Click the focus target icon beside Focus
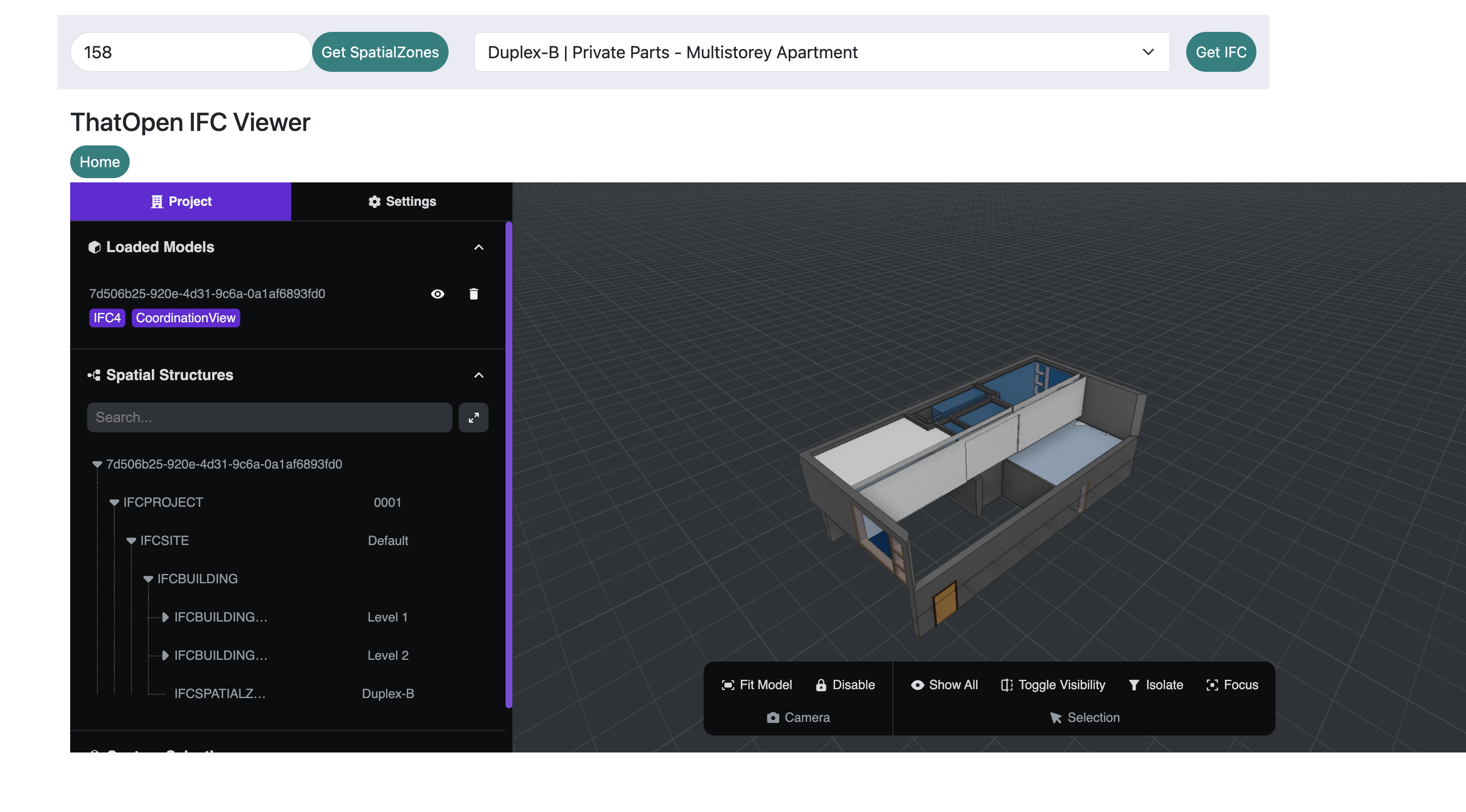This screenshot has height=812, width=1466. pos(1212,685)
